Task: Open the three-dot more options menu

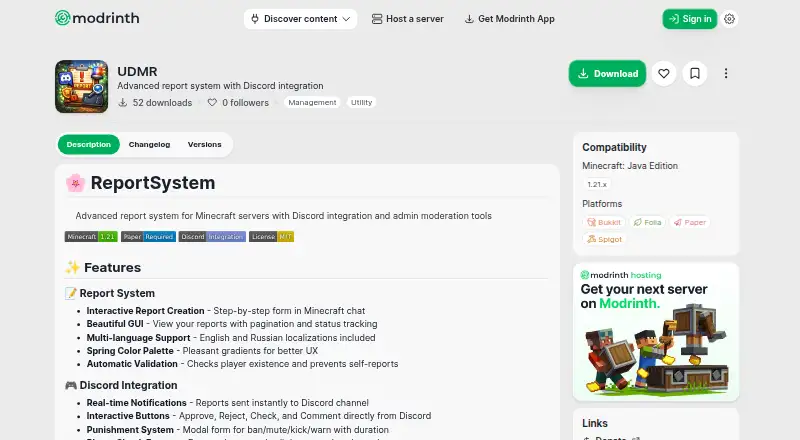Action: [726, 74]
